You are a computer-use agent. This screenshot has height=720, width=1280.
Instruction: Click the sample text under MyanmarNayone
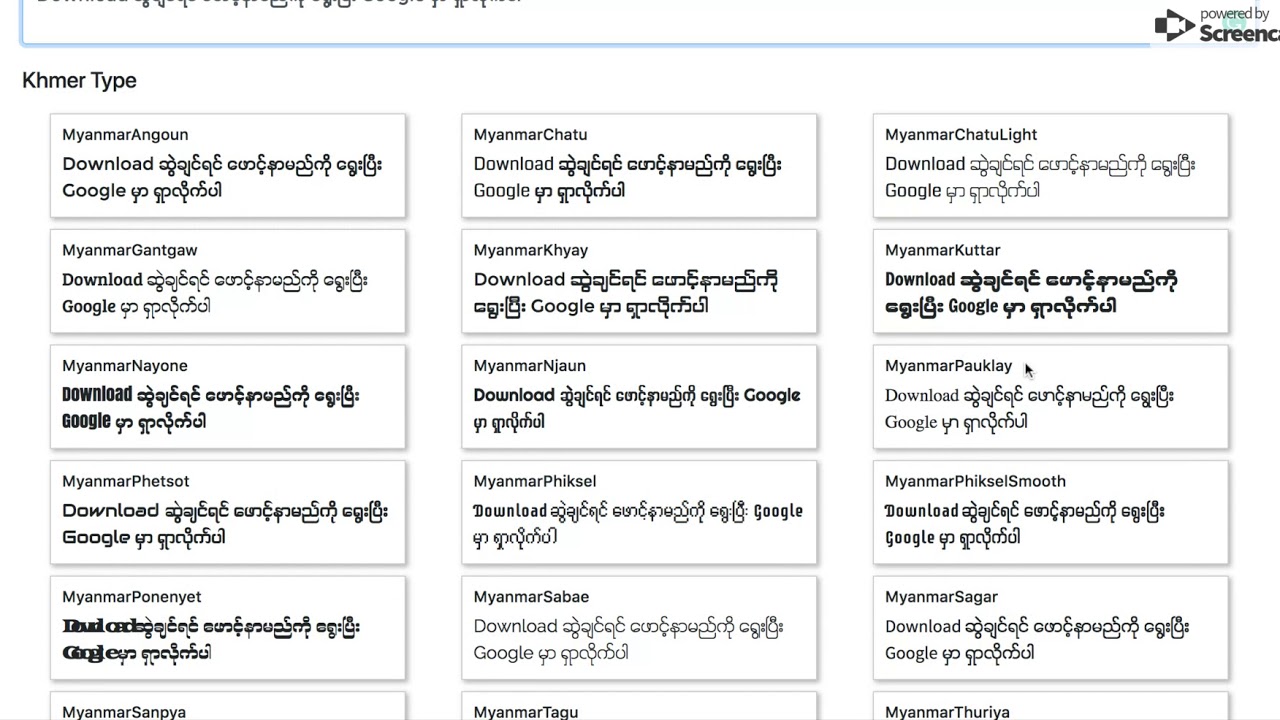(x=211, y=408)
